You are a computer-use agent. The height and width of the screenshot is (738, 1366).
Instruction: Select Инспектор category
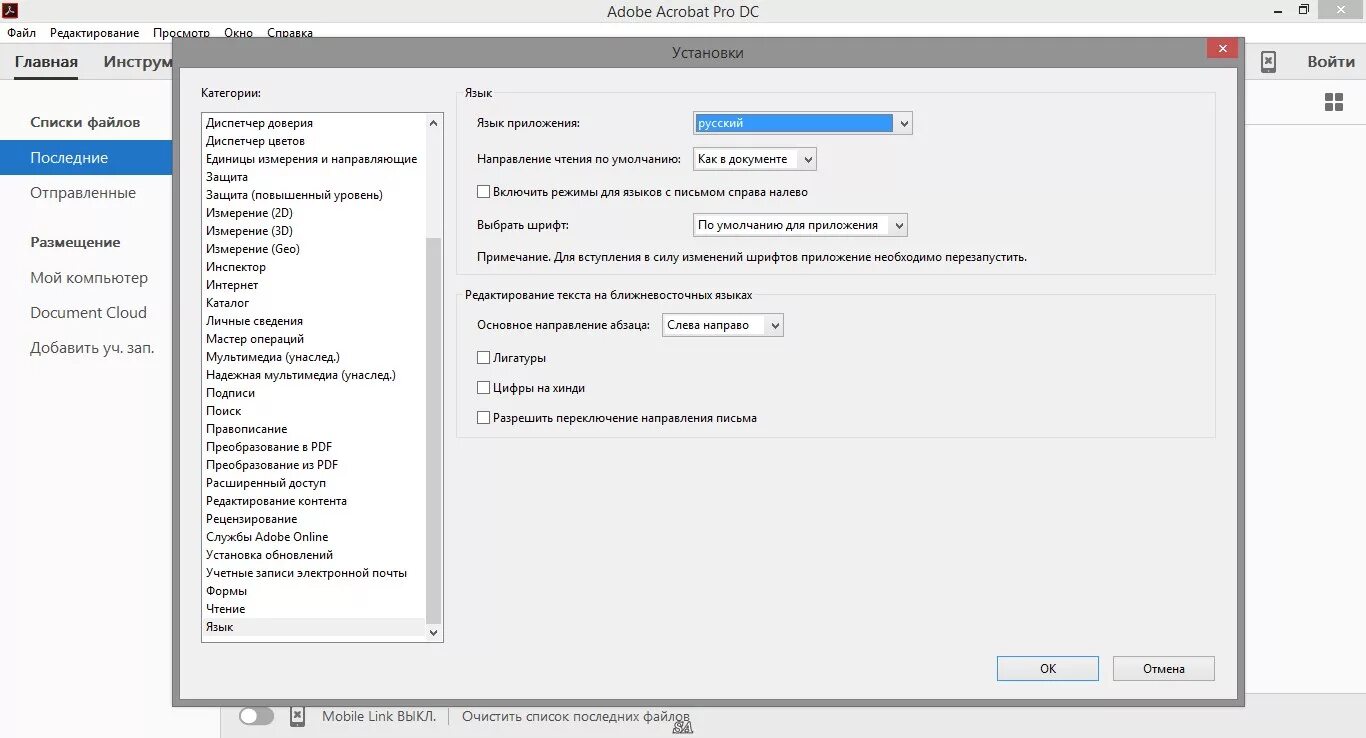click(313, 267)
